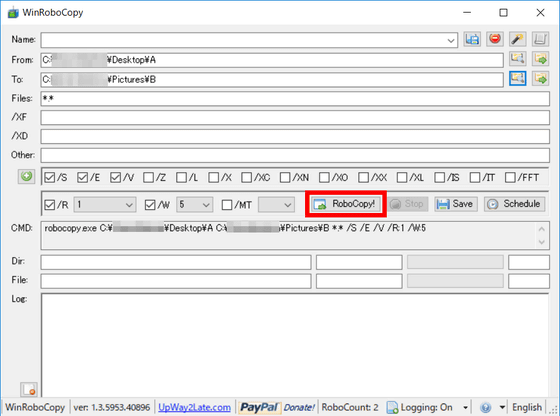Open the /R retry count dropdown
Image resolution: width=560 pixels, height=416 pixels.
(x=129, y=205)
